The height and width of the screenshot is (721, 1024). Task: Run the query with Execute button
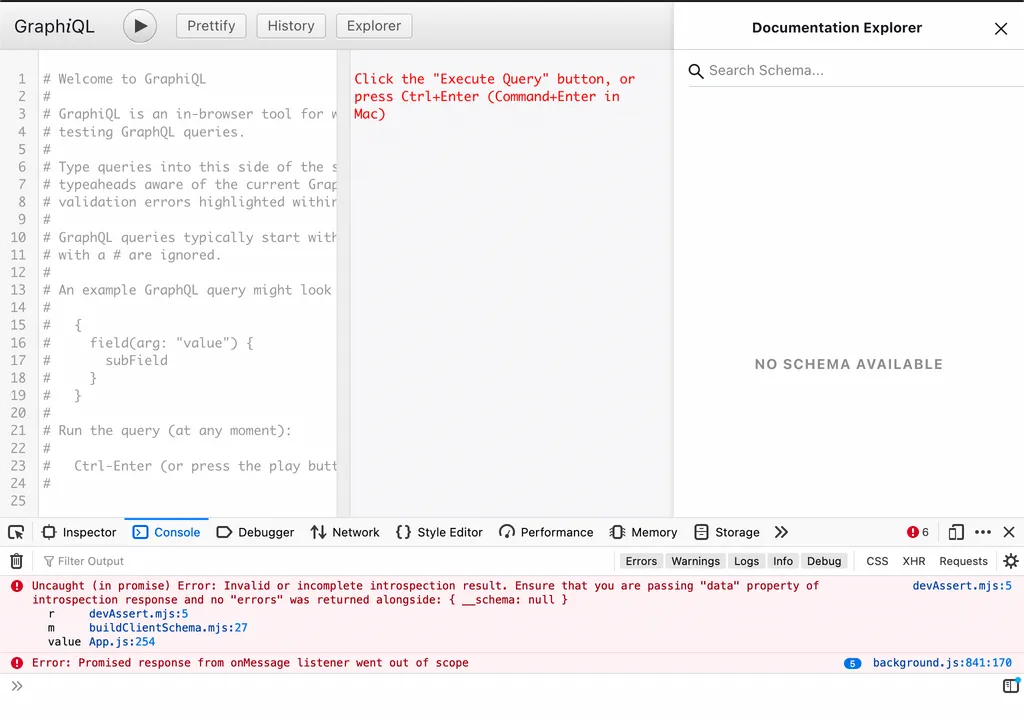pos(140,26)
